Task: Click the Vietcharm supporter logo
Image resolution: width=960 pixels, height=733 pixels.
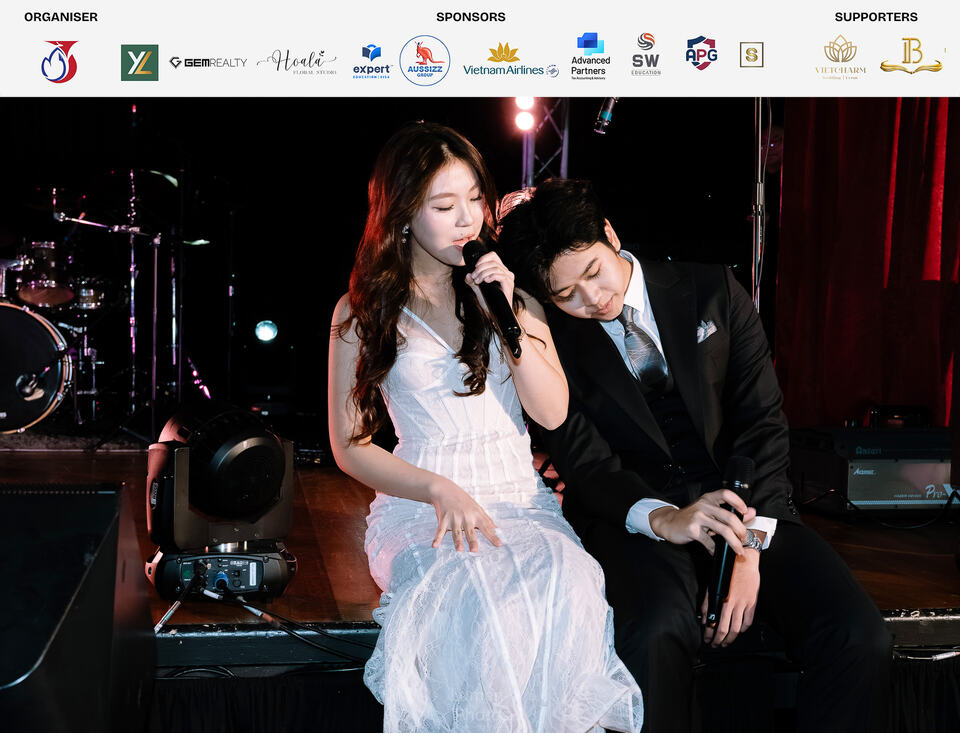Action: point(841,57)
